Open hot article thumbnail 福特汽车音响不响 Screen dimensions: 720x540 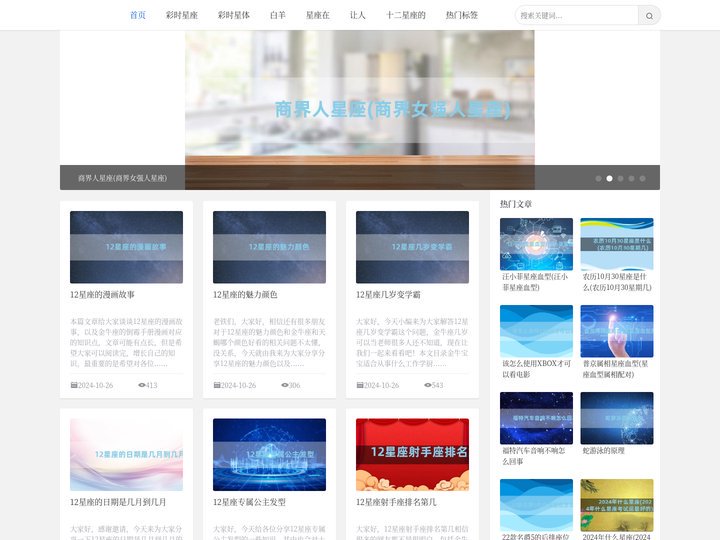click(536, 418)
